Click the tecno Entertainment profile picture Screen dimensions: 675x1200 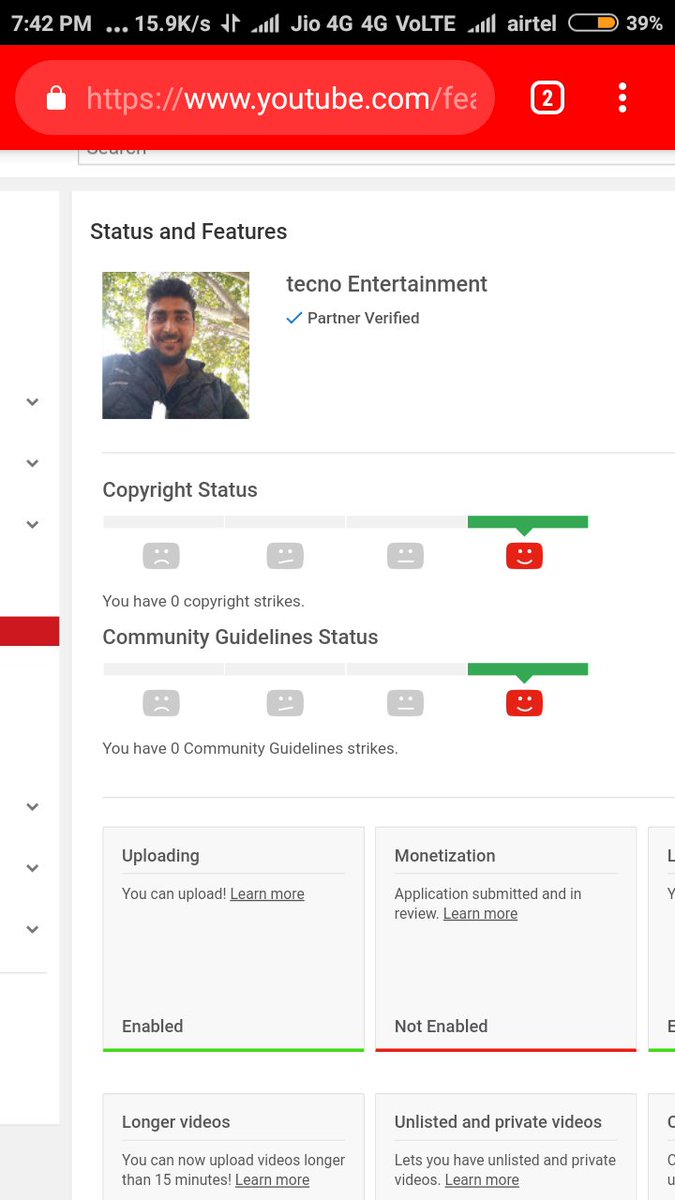[x=176, y=345]
